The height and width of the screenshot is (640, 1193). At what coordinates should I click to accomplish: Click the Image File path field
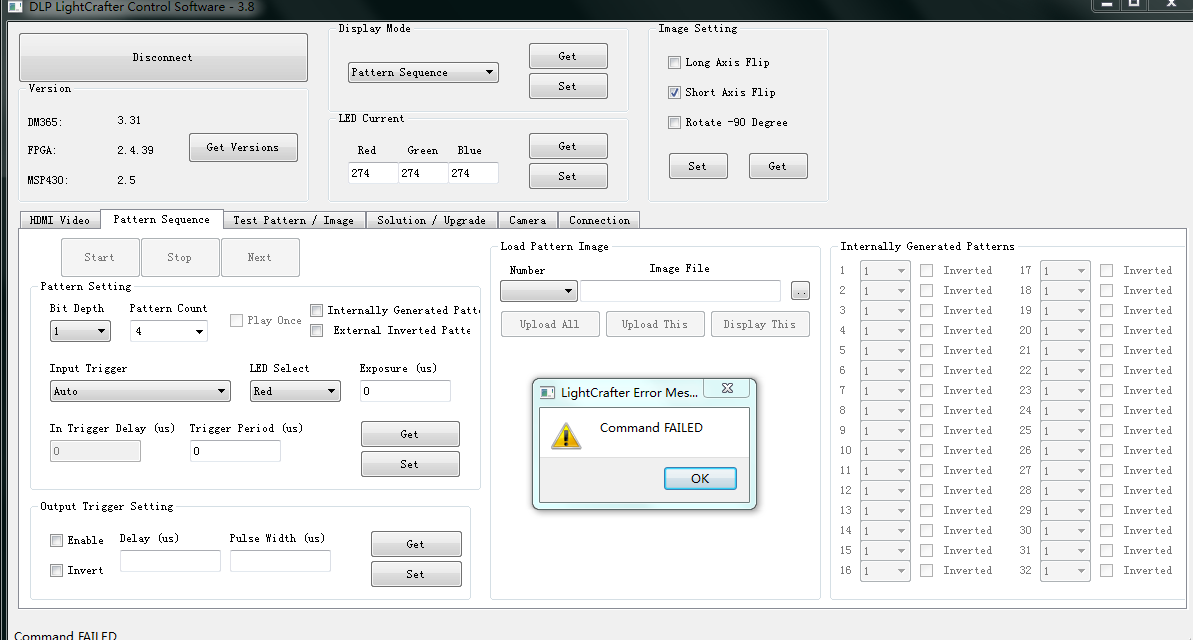click(x=680, y=291)
